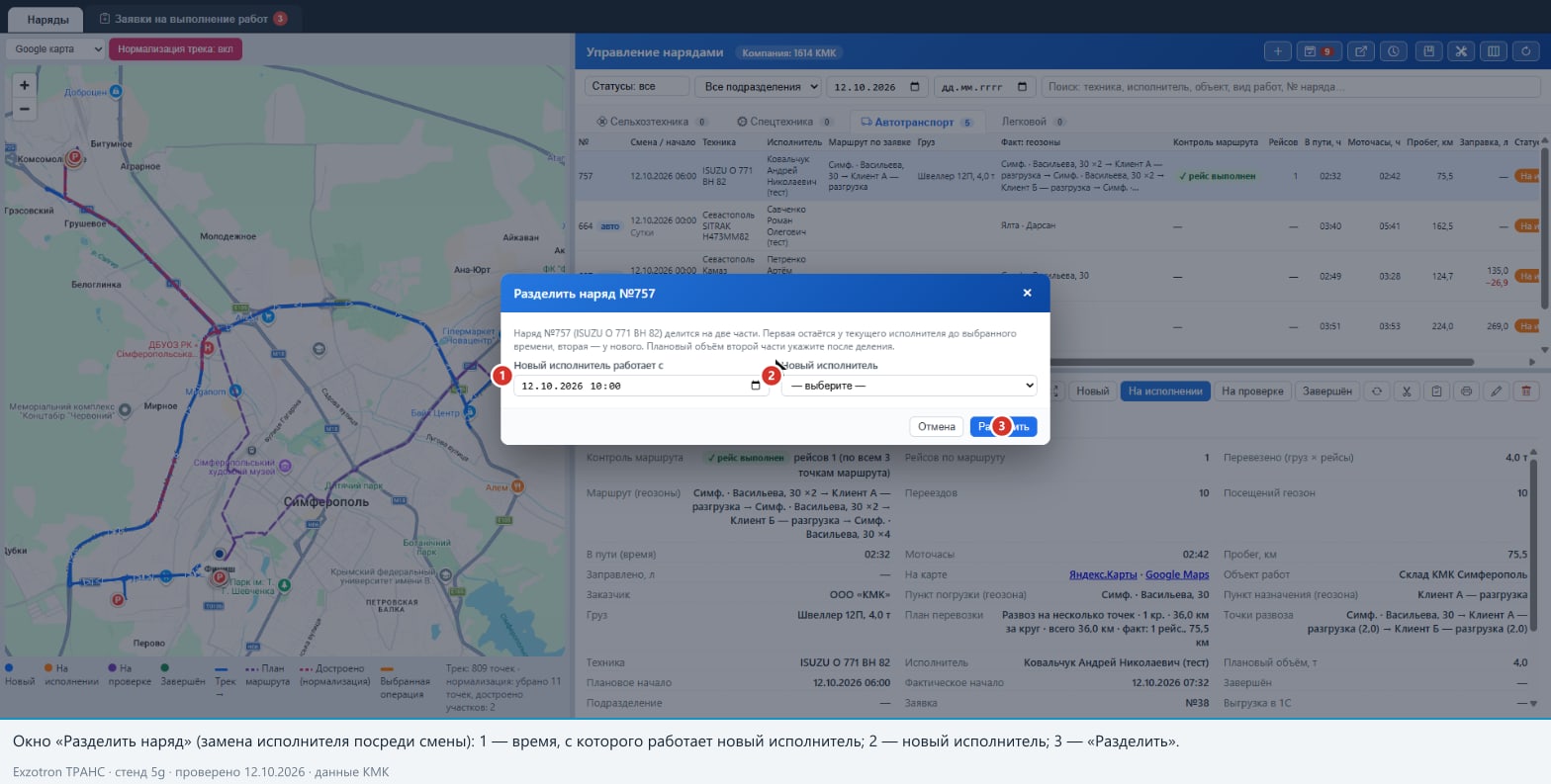Viewport: 1551px width, 784px height.
Task: Switch to the «Наряды» tab
Action: (47, 19)
